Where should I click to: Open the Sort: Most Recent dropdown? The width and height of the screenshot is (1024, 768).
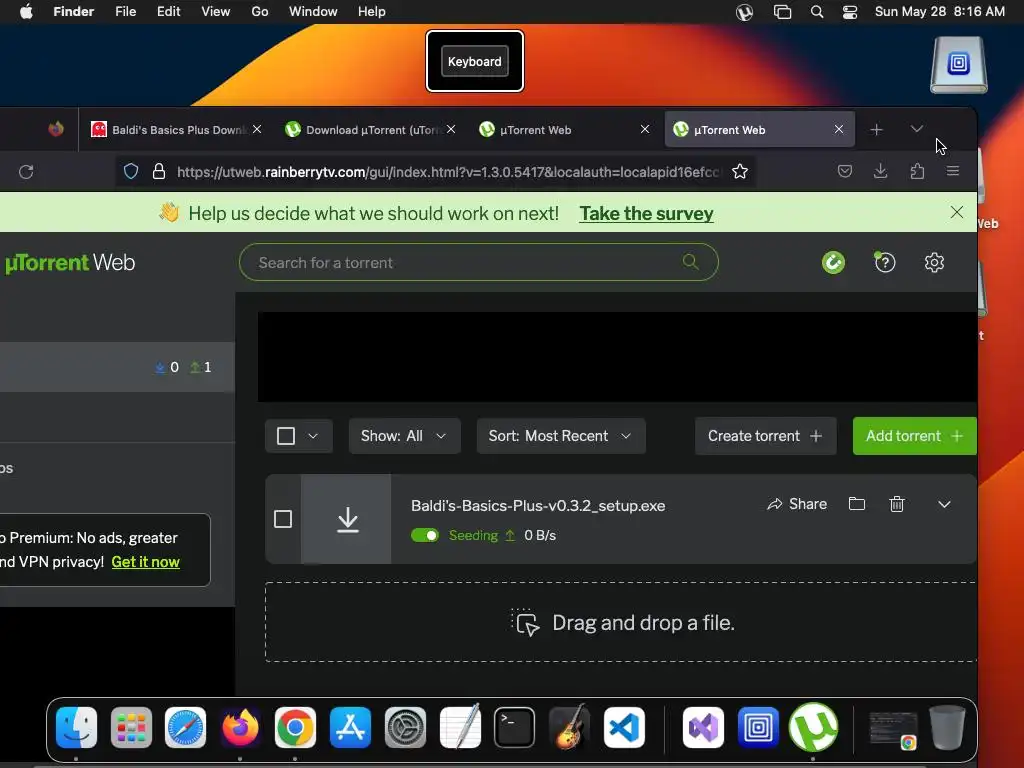pyautogui.click(x=561, y=436)
